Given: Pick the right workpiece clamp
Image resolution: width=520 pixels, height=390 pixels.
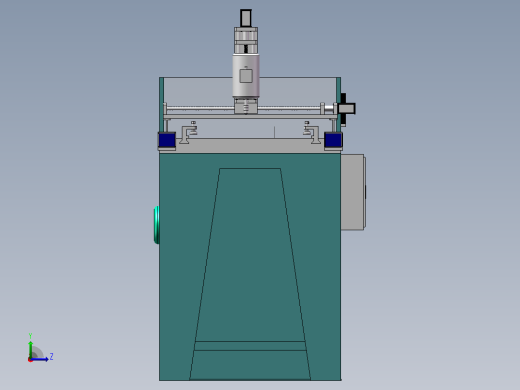Looking at the screenshot, I should (312, 133).
